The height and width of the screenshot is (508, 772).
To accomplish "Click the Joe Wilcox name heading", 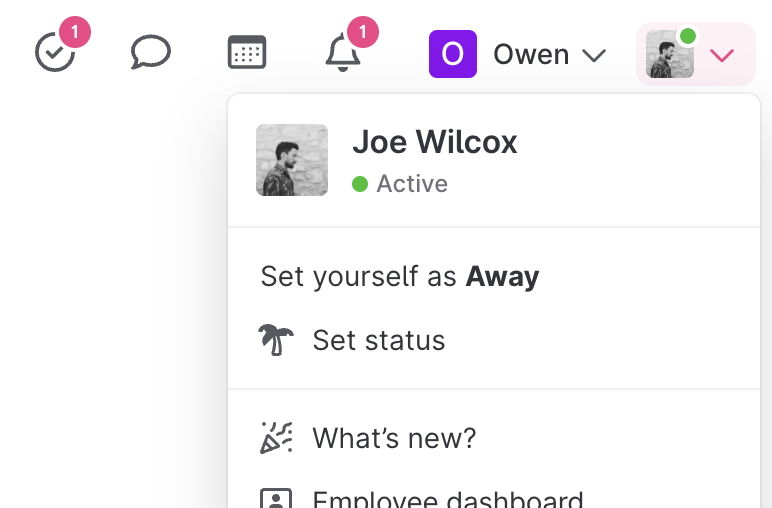I will [x=435, y=142].
